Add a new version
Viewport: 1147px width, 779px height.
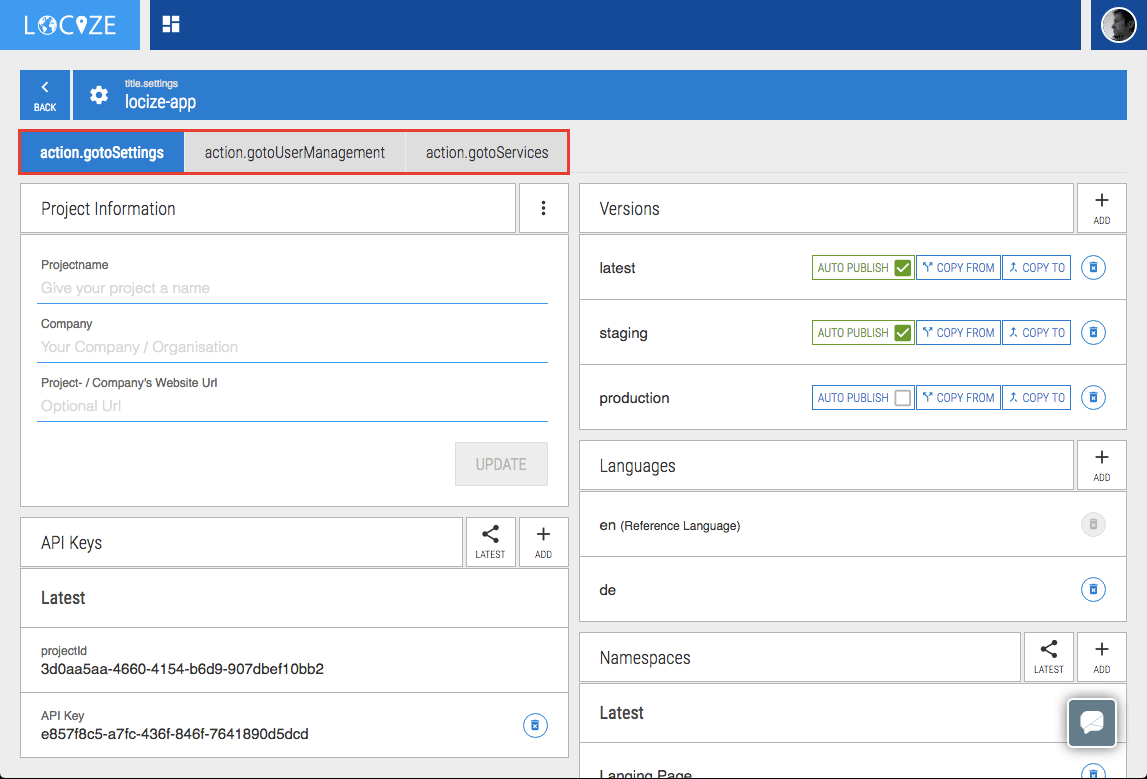click(1101, 208)
